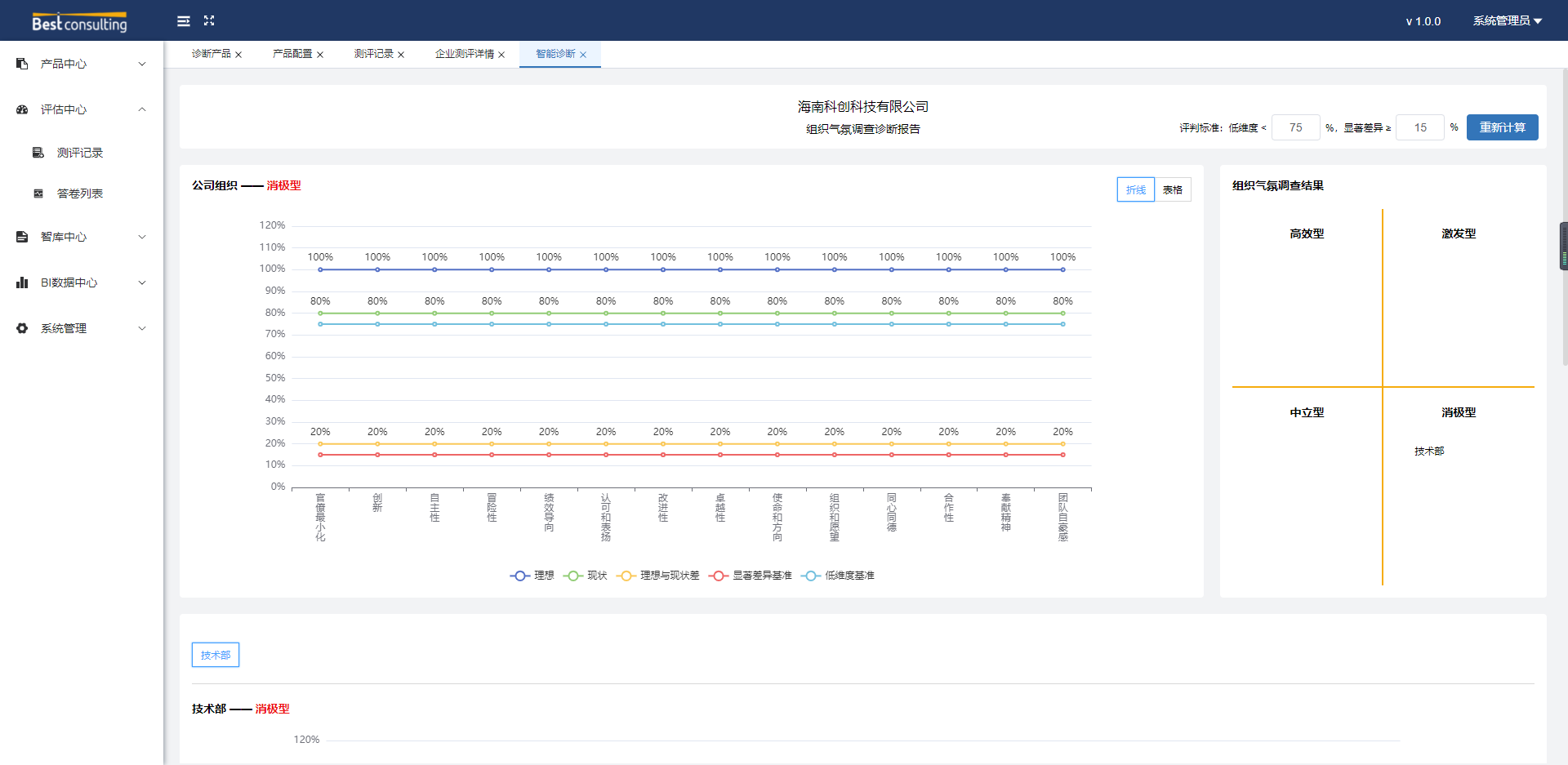The height and width of the screenshot is (765, 1568).
Task: Open 答卷列表 in the sidebar
Action: tap(82, 193)
